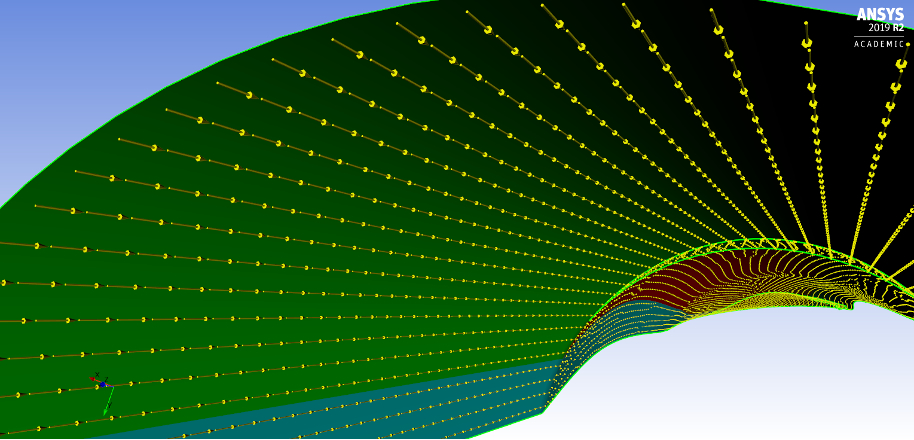The image size is (914, 440).
Task: Select the teal strip along the bottom-left edge
Action: click(x=300, y=415)
